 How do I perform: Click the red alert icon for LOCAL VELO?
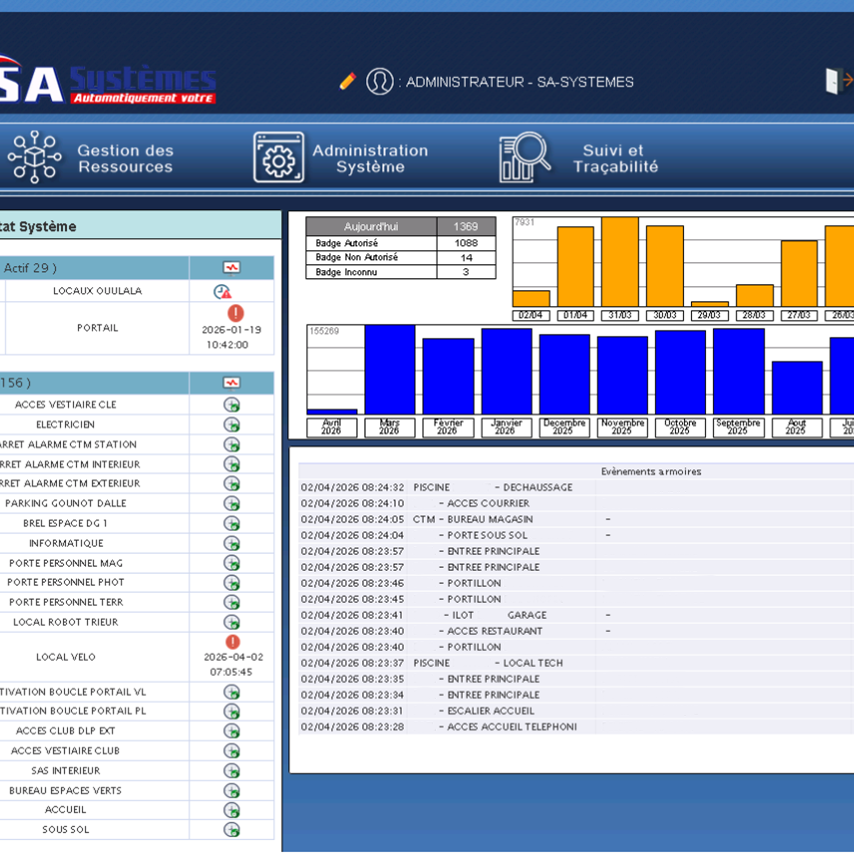[233, 642]
